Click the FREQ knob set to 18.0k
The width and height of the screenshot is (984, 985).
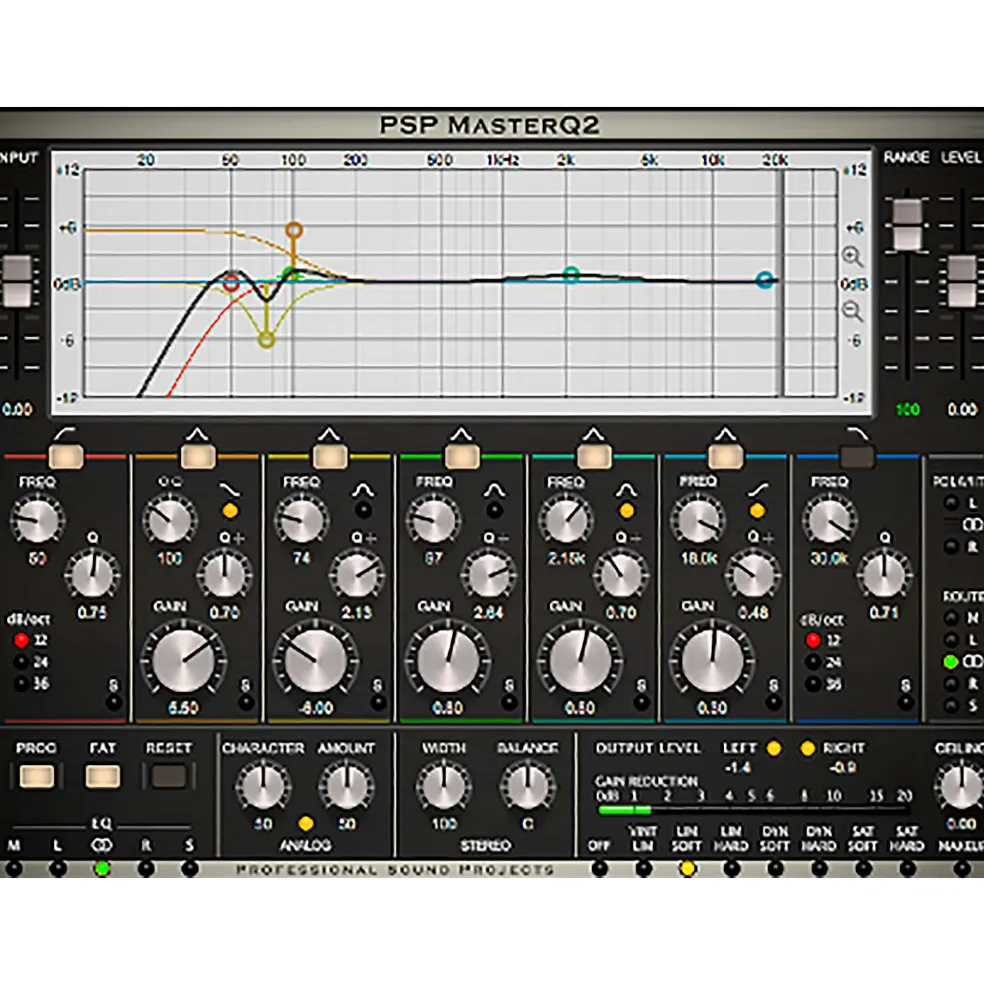pyautogui.click(x=698, y=520)
